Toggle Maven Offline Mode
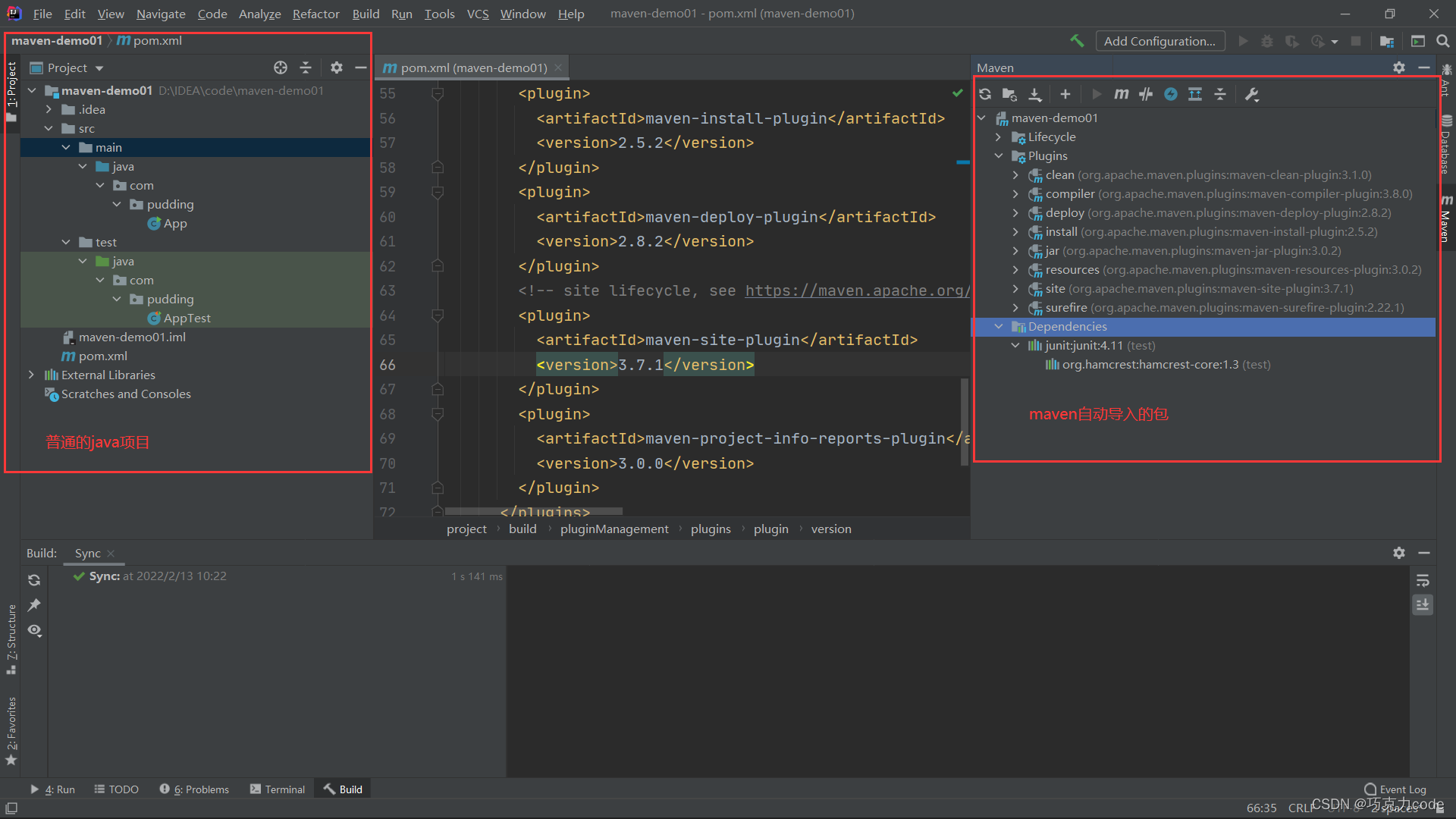Viewport: 1456px width, 819px height. pos(1146,94)
